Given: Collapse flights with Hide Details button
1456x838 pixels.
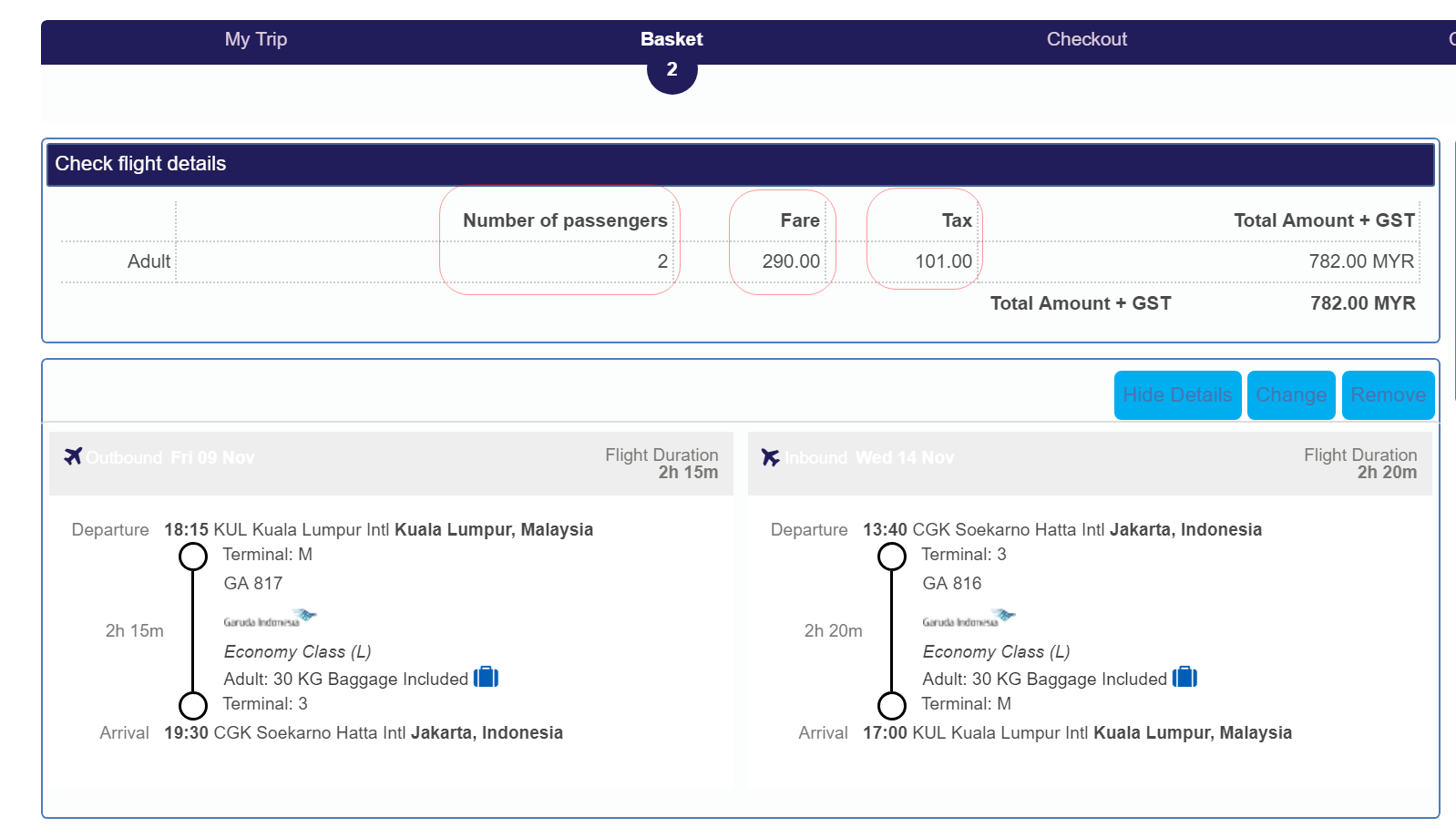Looking at the screenshot, I should coord(1178,395).
